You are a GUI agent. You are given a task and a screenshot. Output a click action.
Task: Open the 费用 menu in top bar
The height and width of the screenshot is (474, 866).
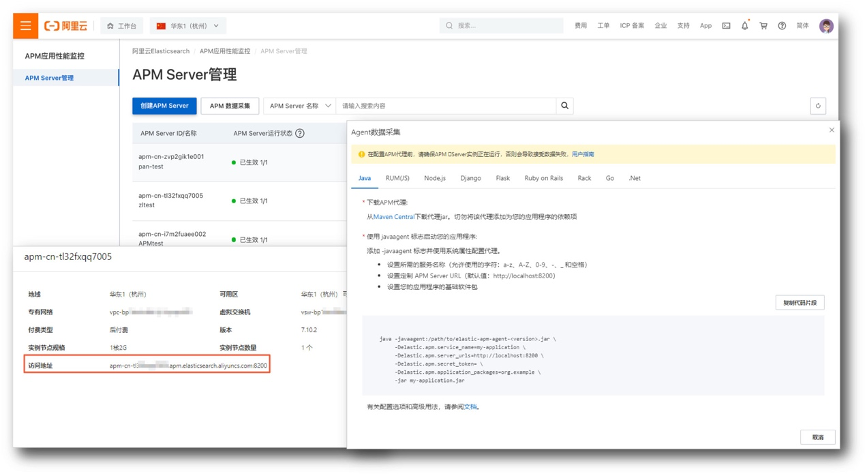580,25
